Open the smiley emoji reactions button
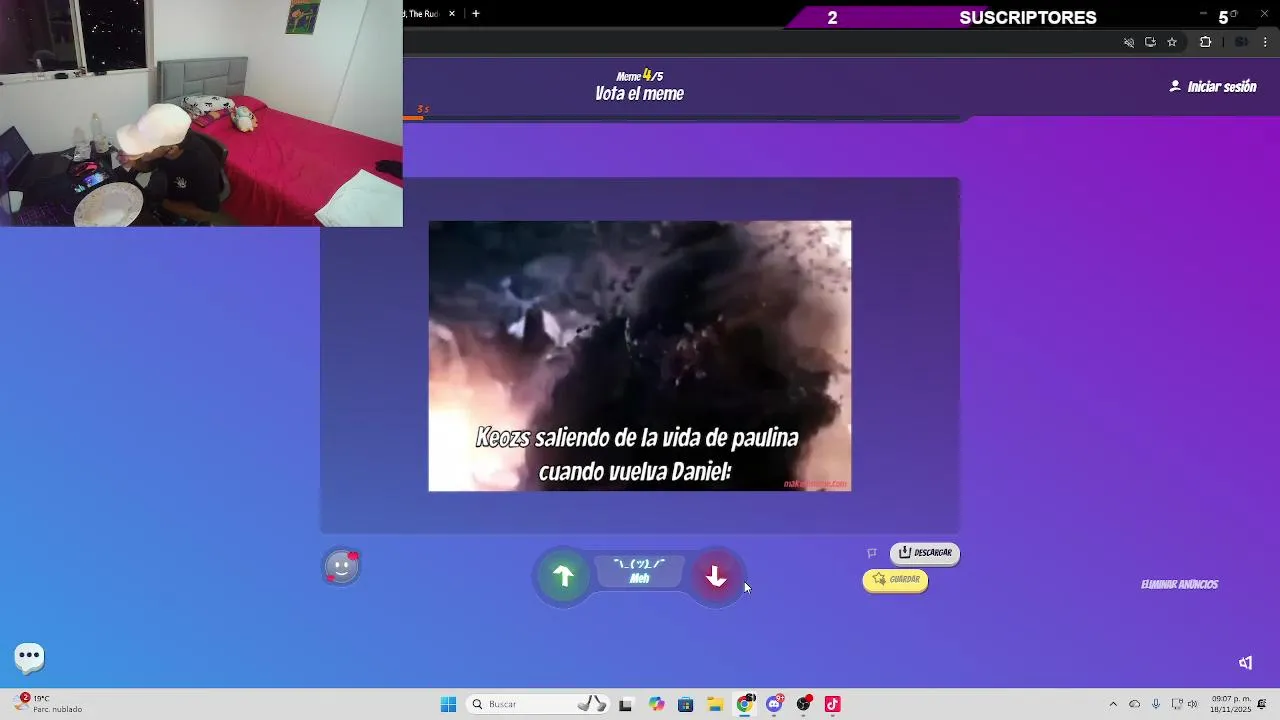The image size is (1280, 720). pos(342,567)
